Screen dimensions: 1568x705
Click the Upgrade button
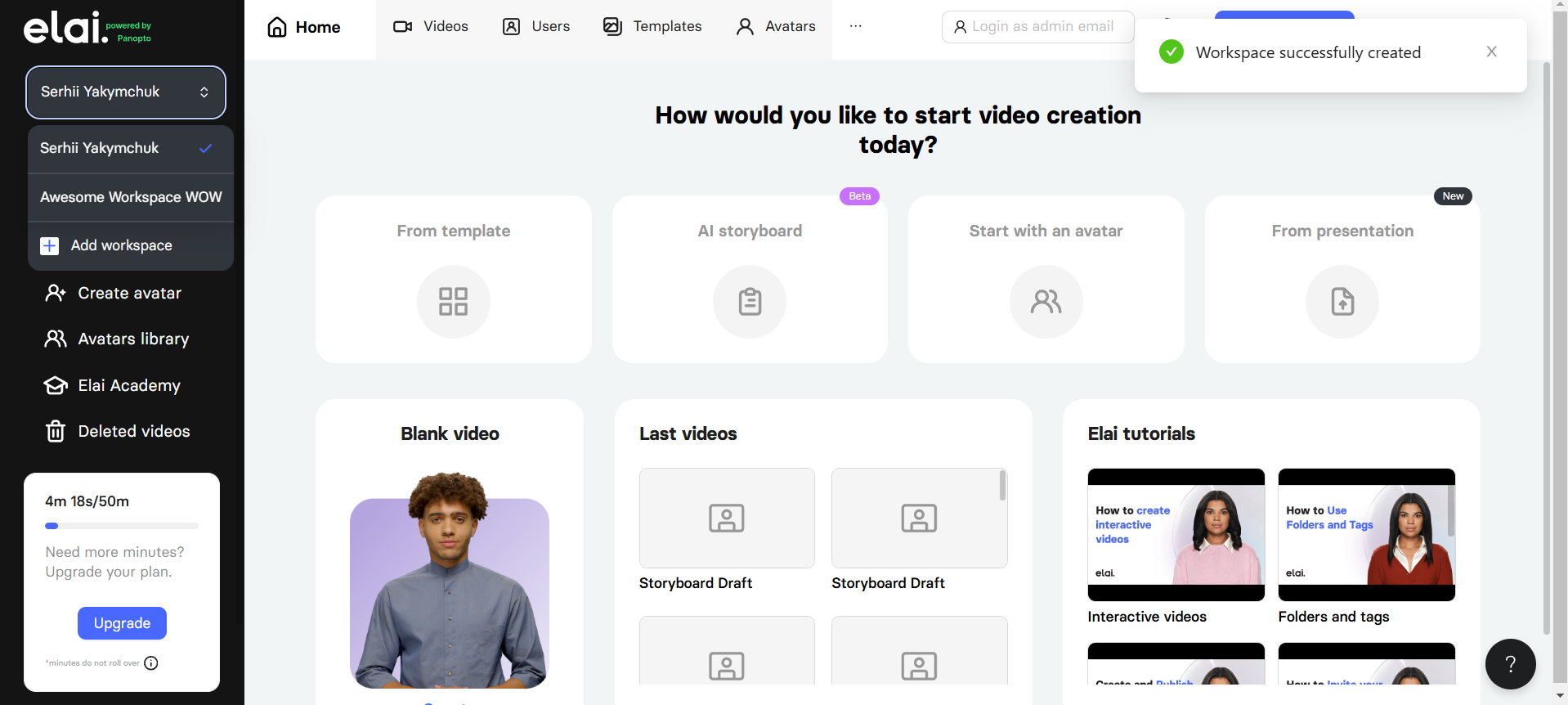[x=122, y=623]
